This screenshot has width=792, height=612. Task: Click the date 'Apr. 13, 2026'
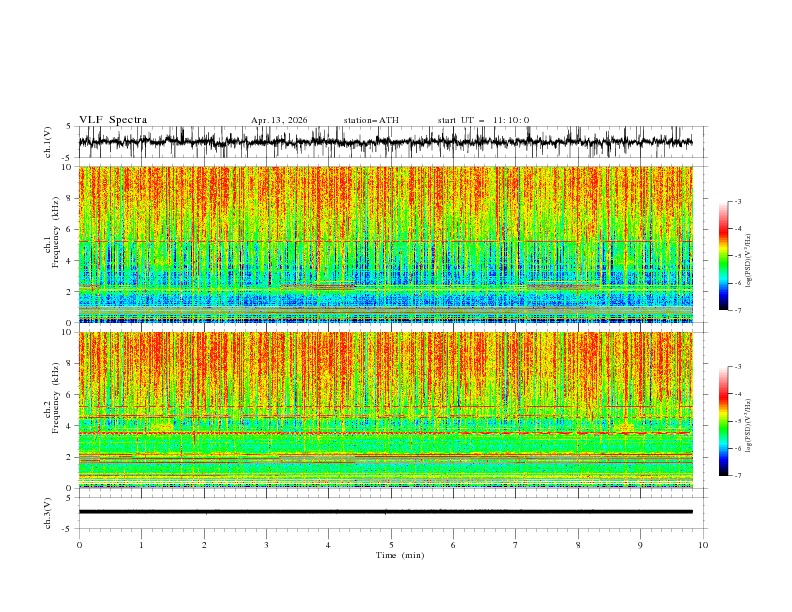pos(279,120)
